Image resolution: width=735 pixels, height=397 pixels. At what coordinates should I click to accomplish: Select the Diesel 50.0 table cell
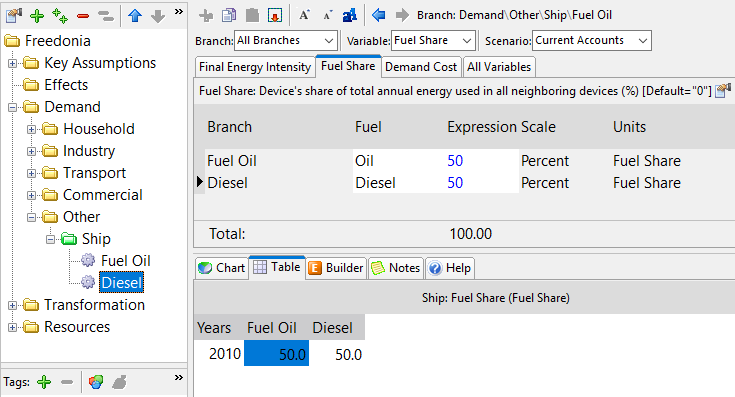[337, 354]
